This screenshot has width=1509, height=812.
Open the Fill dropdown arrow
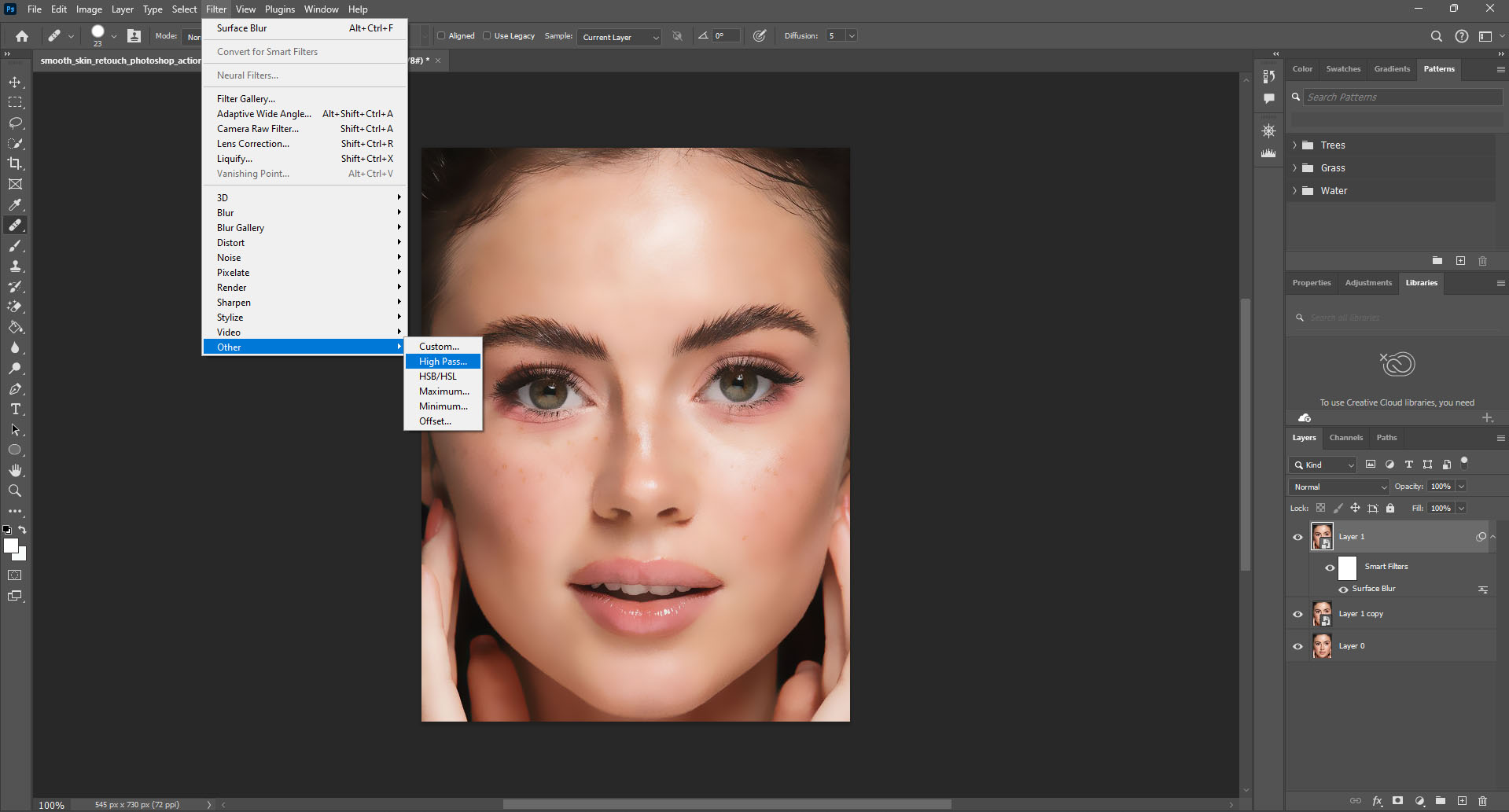[x=1462, y=509]
